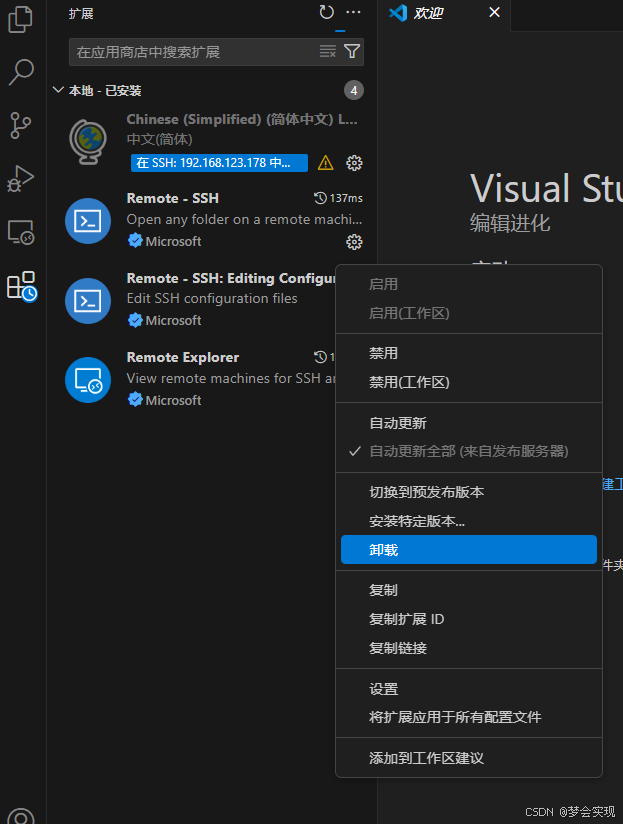The image size is (623, 824).
Task: Refresh the extensions list
Action: pyautogui.click(x=327, y=12)
